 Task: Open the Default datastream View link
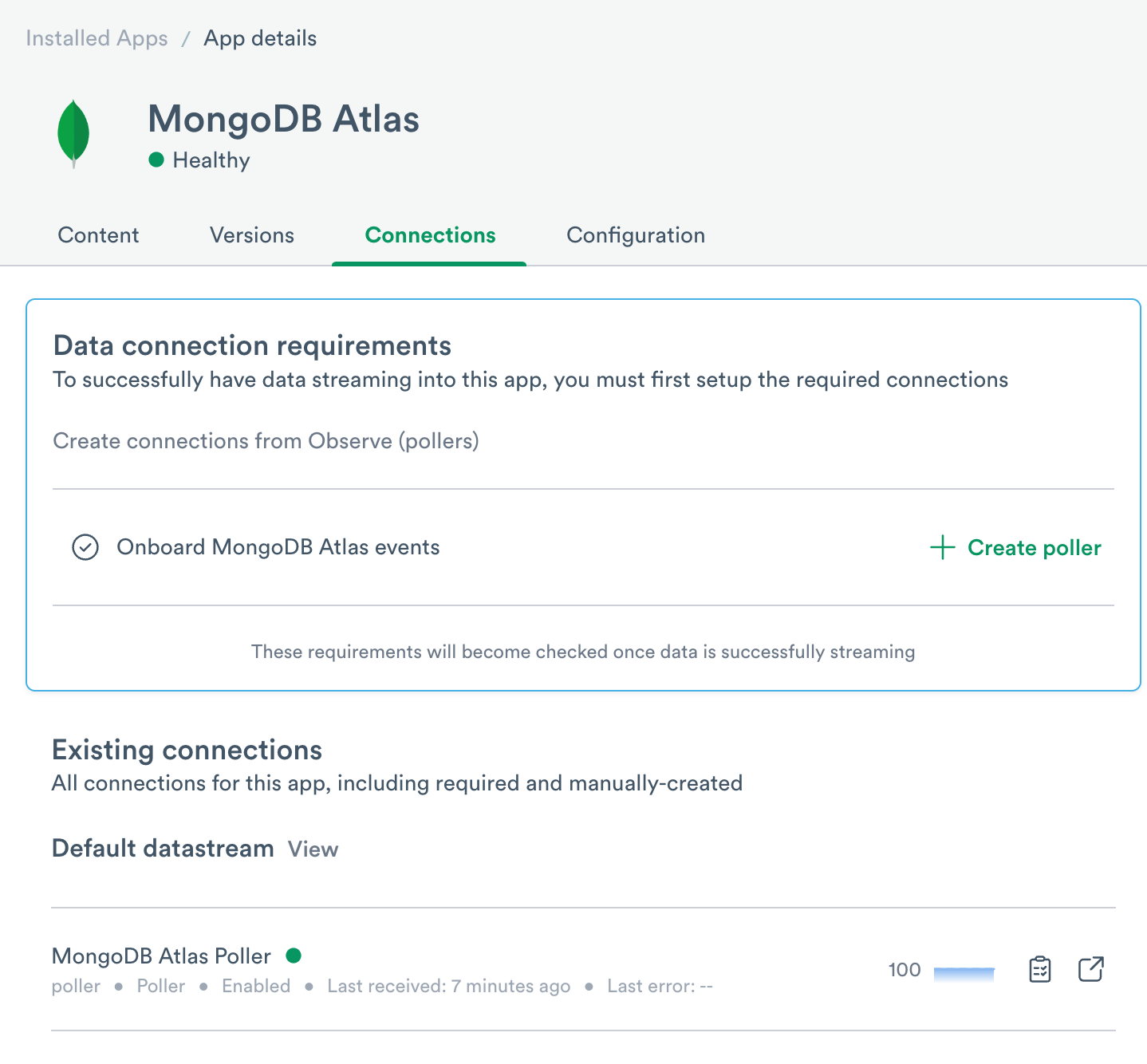(313, 849)
